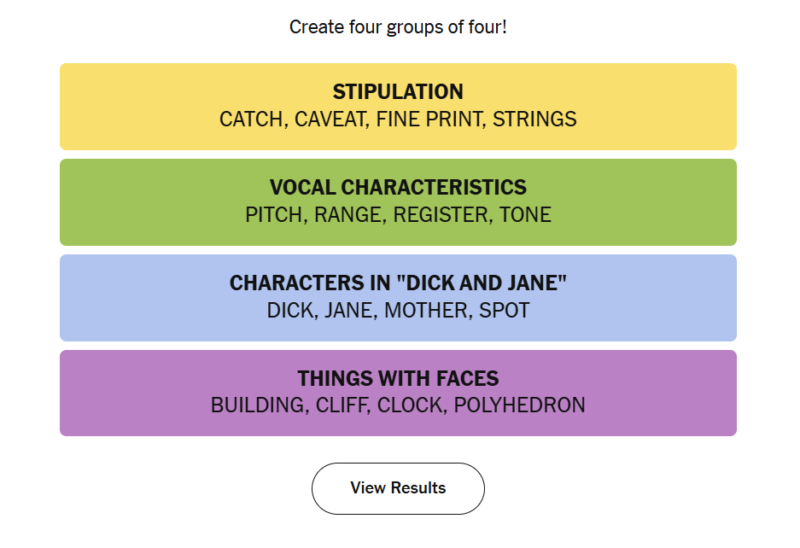Click the word TONE in green group
The height and width of the screenshot is (548, 800).
pyautogui.click(x=525, y=215)
